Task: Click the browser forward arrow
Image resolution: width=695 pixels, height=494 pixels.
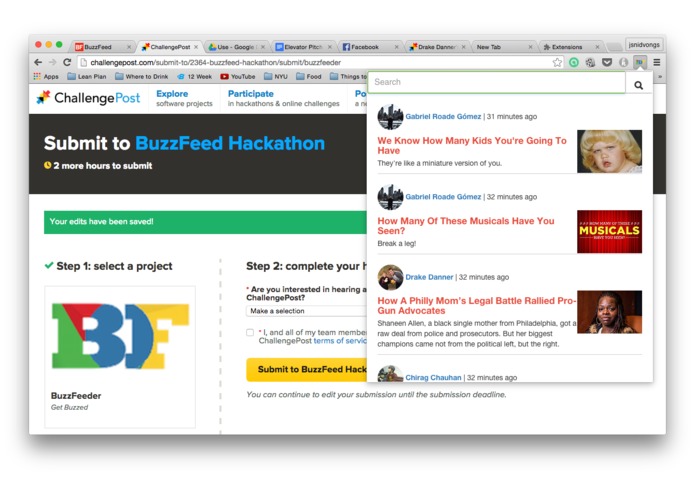Action: click(53, 62)
